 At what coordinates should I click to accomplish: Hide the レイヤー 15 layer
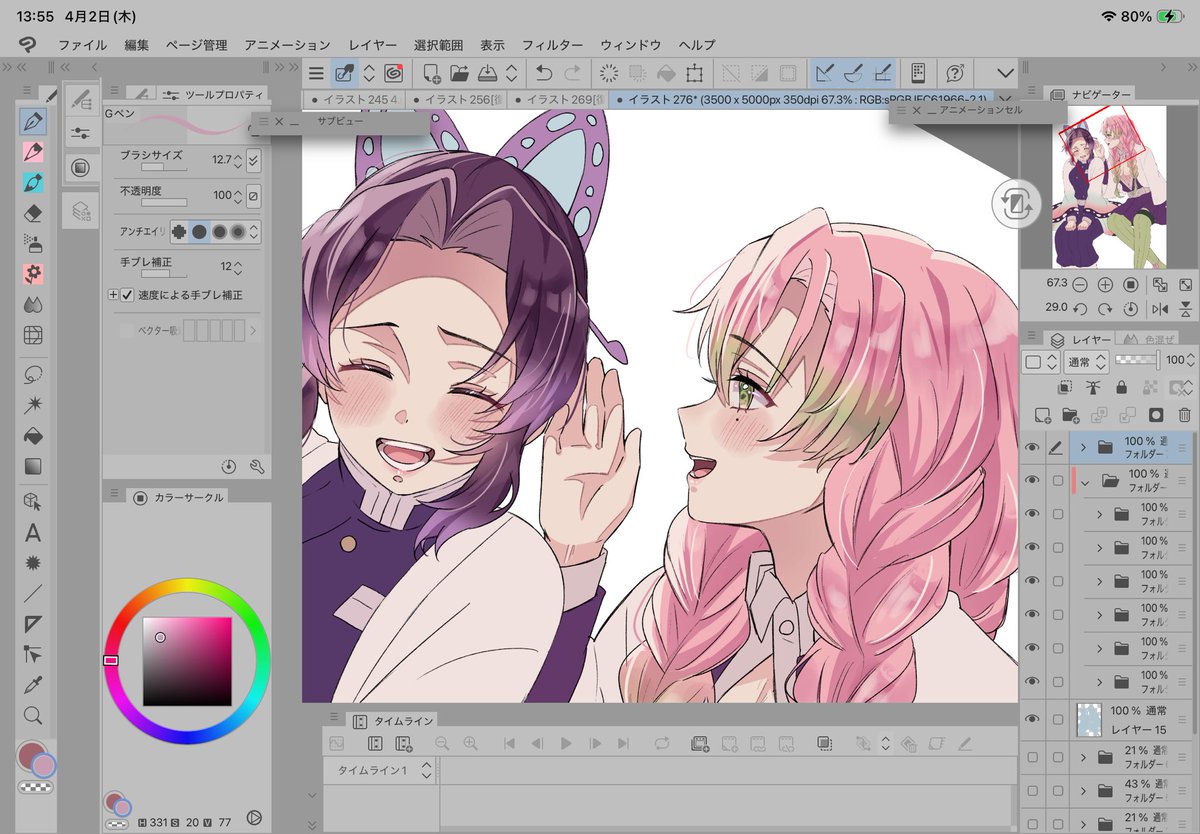pyautogui.click(x=1032, y=717)
